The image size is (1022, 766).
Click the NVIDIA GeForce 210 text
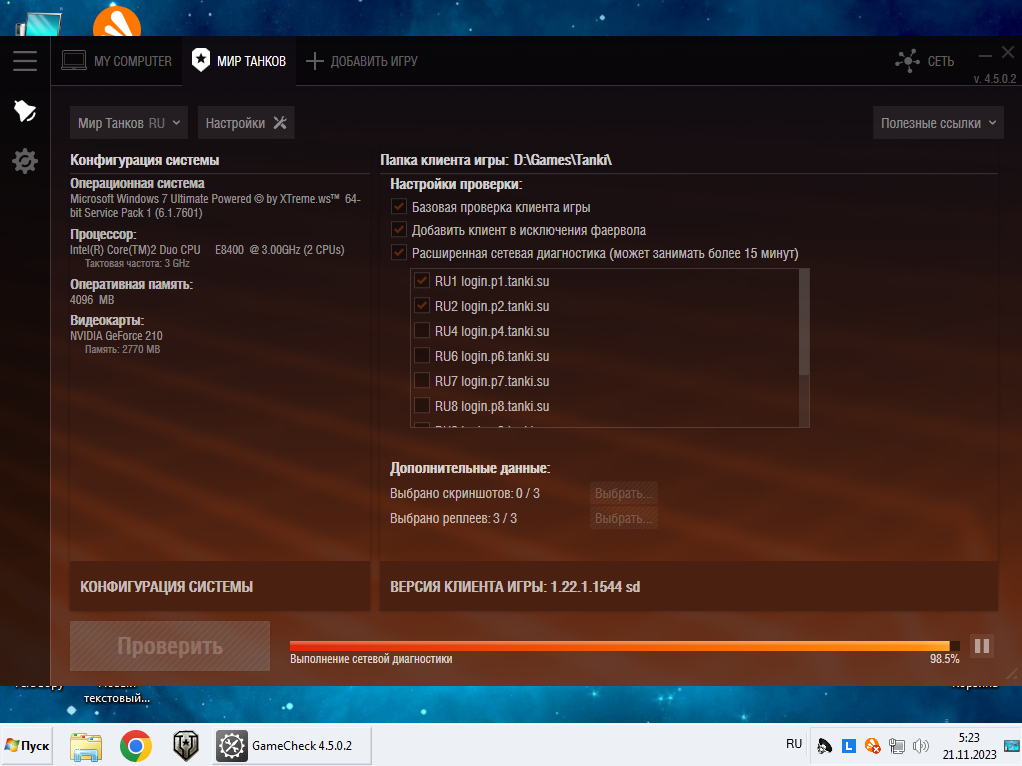116,336
